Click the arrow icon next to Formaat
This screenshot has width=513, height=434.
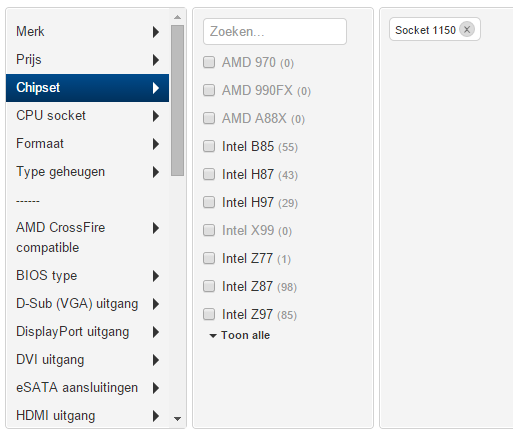click(155, 144)
